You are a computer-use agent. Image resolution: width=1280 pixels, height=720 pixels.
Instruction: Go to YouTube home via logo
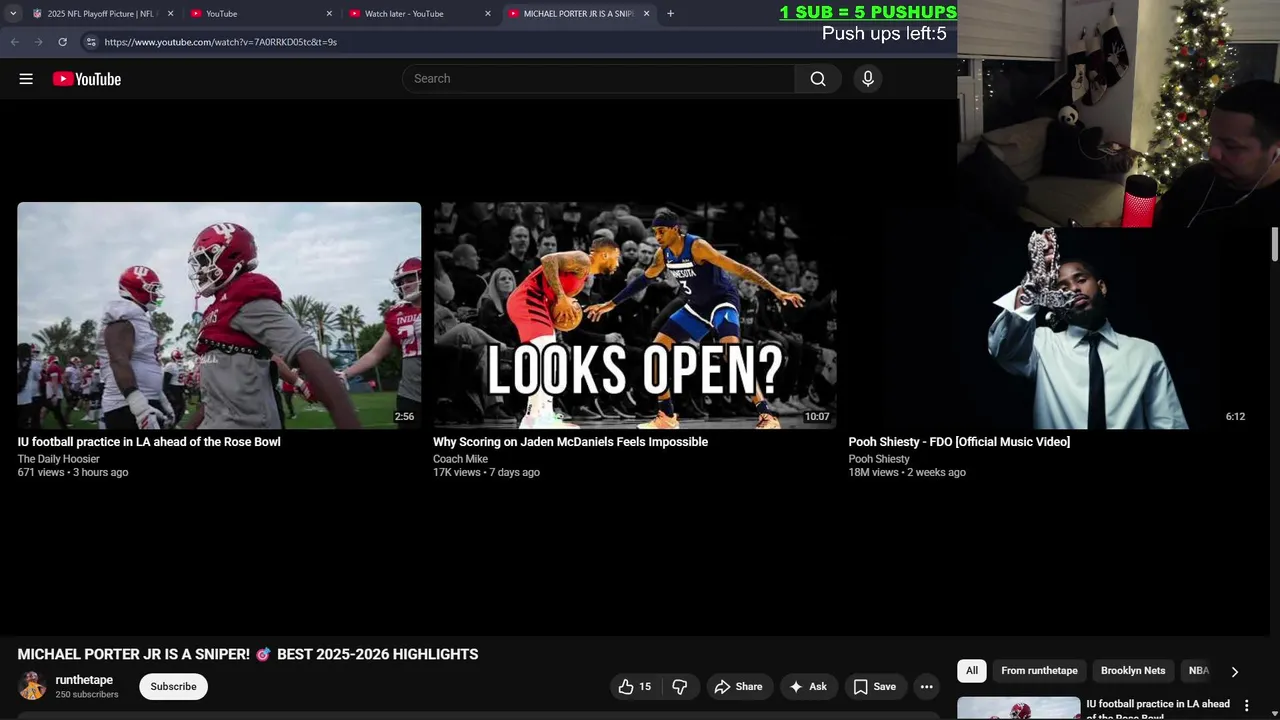coord(87,79)
